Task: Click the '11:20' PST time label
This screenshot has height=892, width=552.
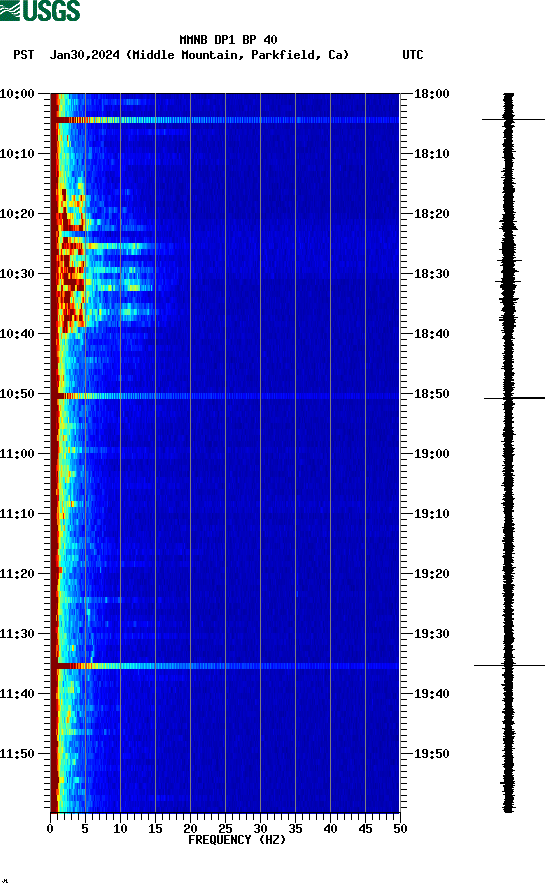Action: [x=17, y=574]
